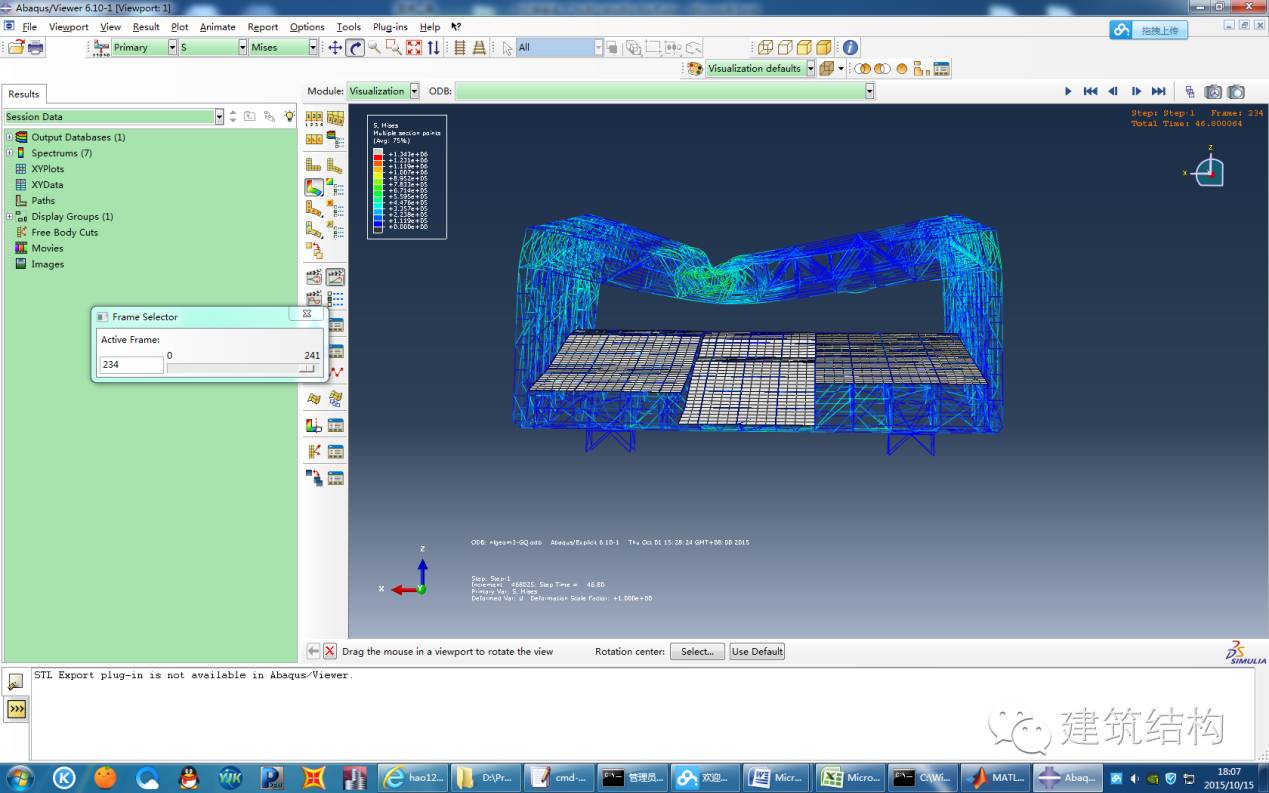This screenshot has width=1269, height=793.
Task: Click the command line interface arrows icon
Action: 16,709
